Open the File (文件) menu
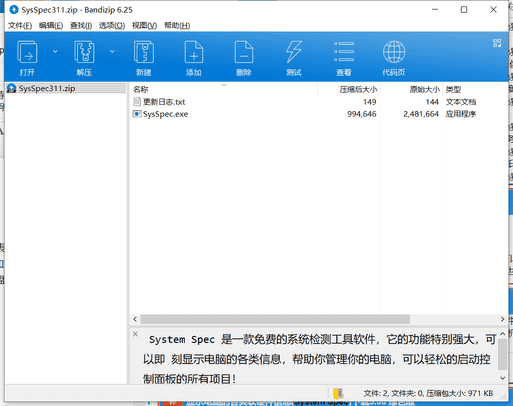Screen dimensions: 513x406 tap(20, 26)
